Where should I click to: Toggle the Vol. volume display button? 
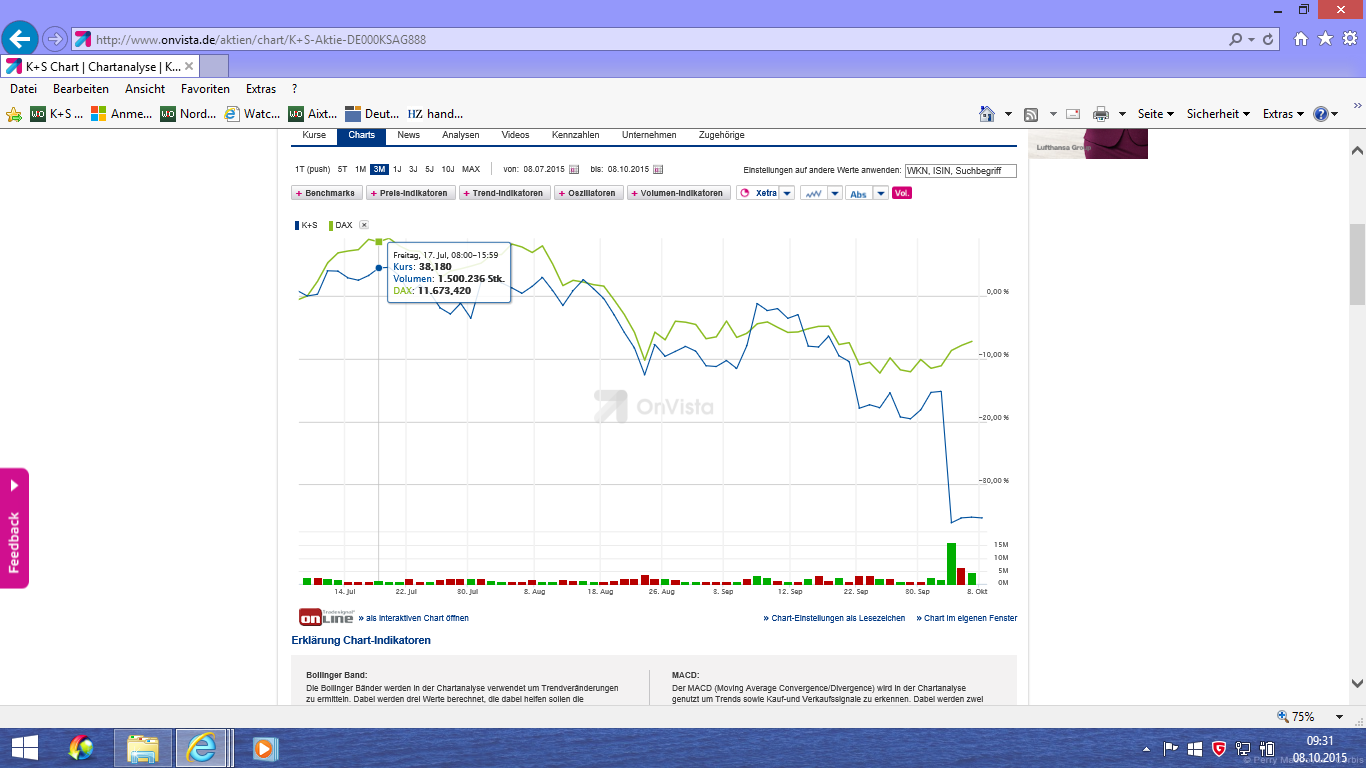click(901, 193)
